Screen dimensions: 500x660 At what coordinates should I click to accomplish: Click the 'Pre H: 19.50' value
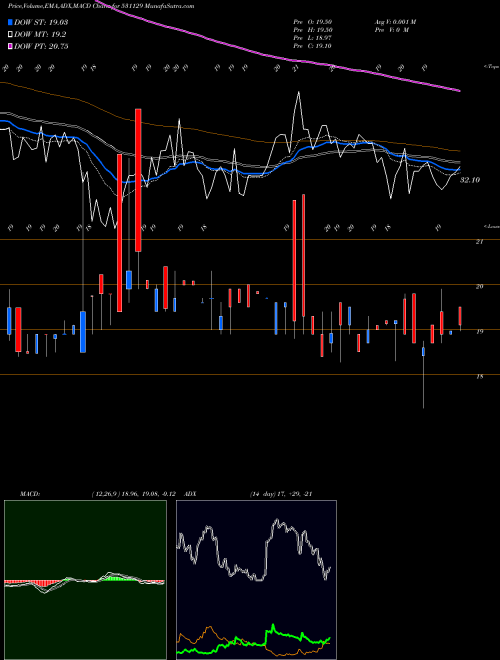(x=313, y=30)
